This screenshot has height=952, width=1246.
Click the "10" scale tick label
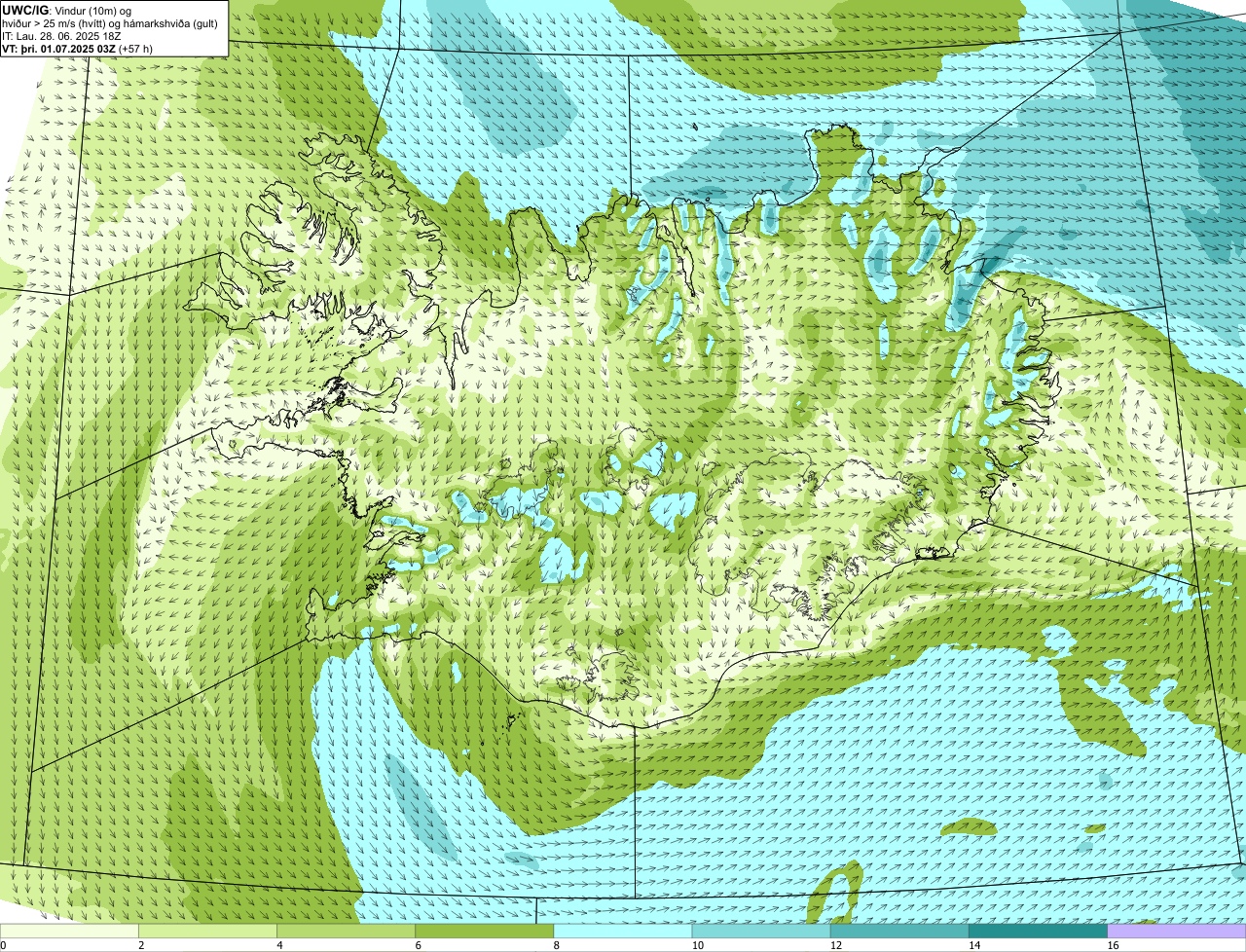(x=696, y=945)
